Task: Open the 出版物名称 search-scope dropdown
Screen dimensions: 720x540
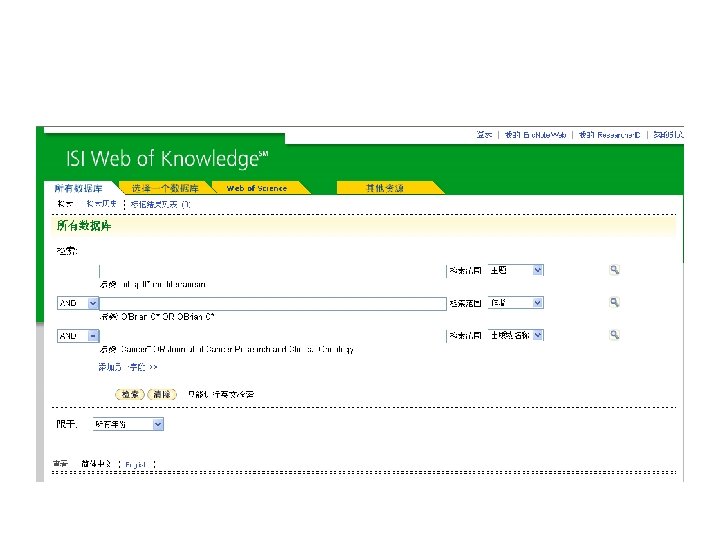Action: tap(516, 335)
